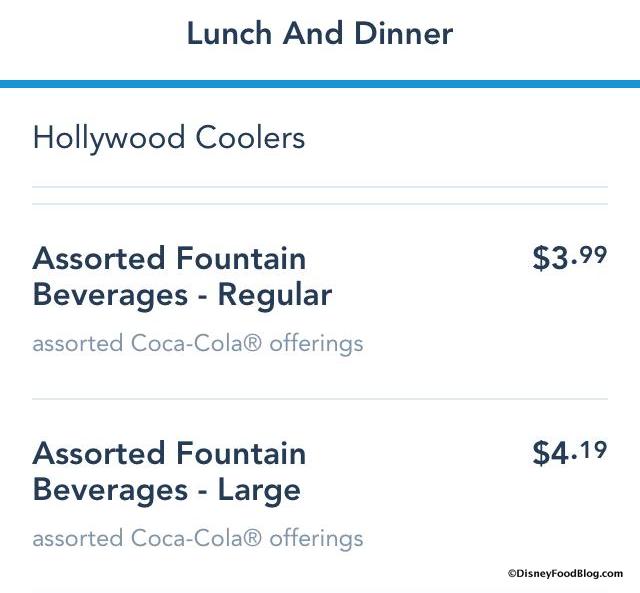Open Assorted Fountain Beverages - Regular item
Viewport: 640px width, 593px height.
pyautogui.click(x=182, y=276)
